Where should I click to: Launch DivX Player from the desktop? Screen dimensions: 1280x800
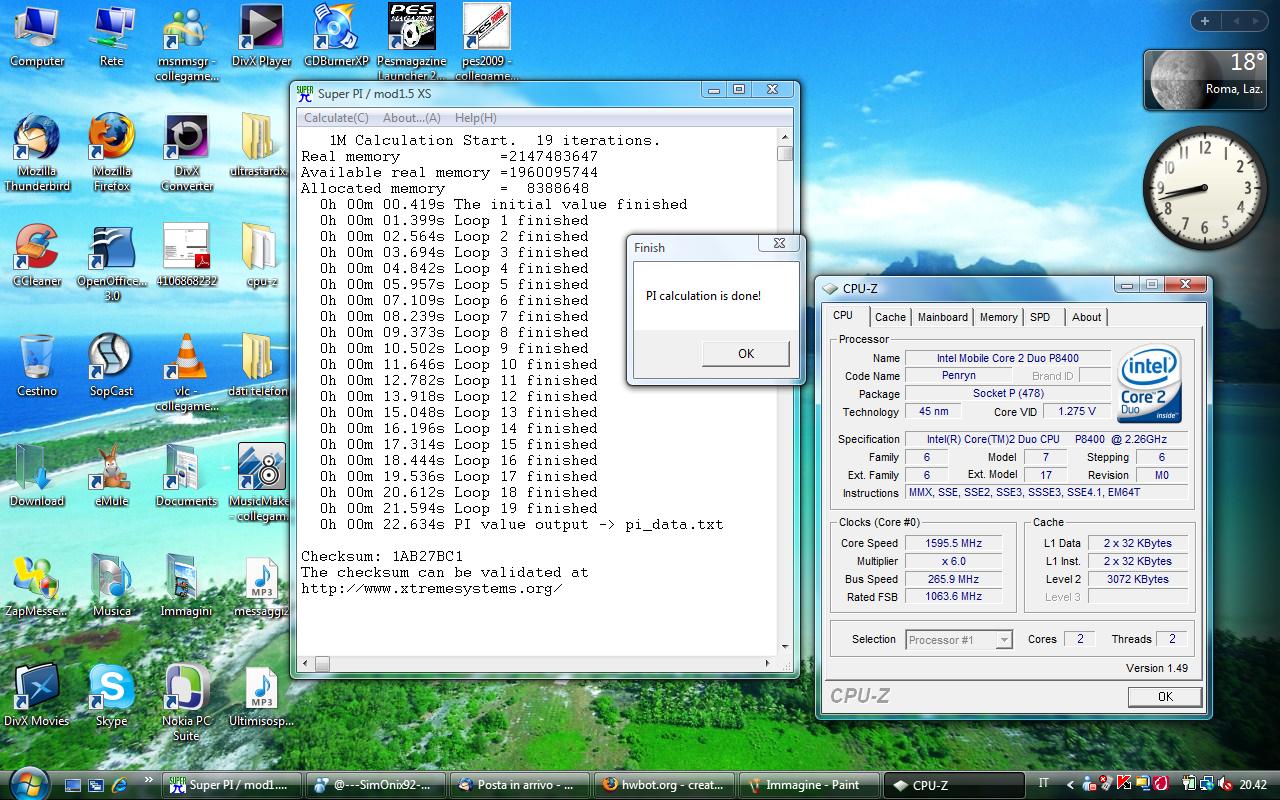coord(262,37)
